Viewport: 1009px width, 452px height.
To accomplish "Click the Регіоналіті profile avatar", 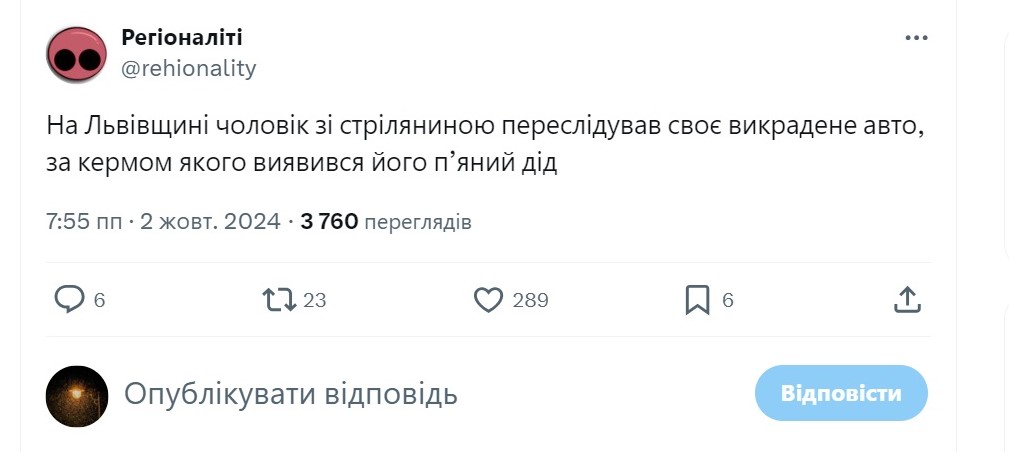I will (x=76, y=54).
